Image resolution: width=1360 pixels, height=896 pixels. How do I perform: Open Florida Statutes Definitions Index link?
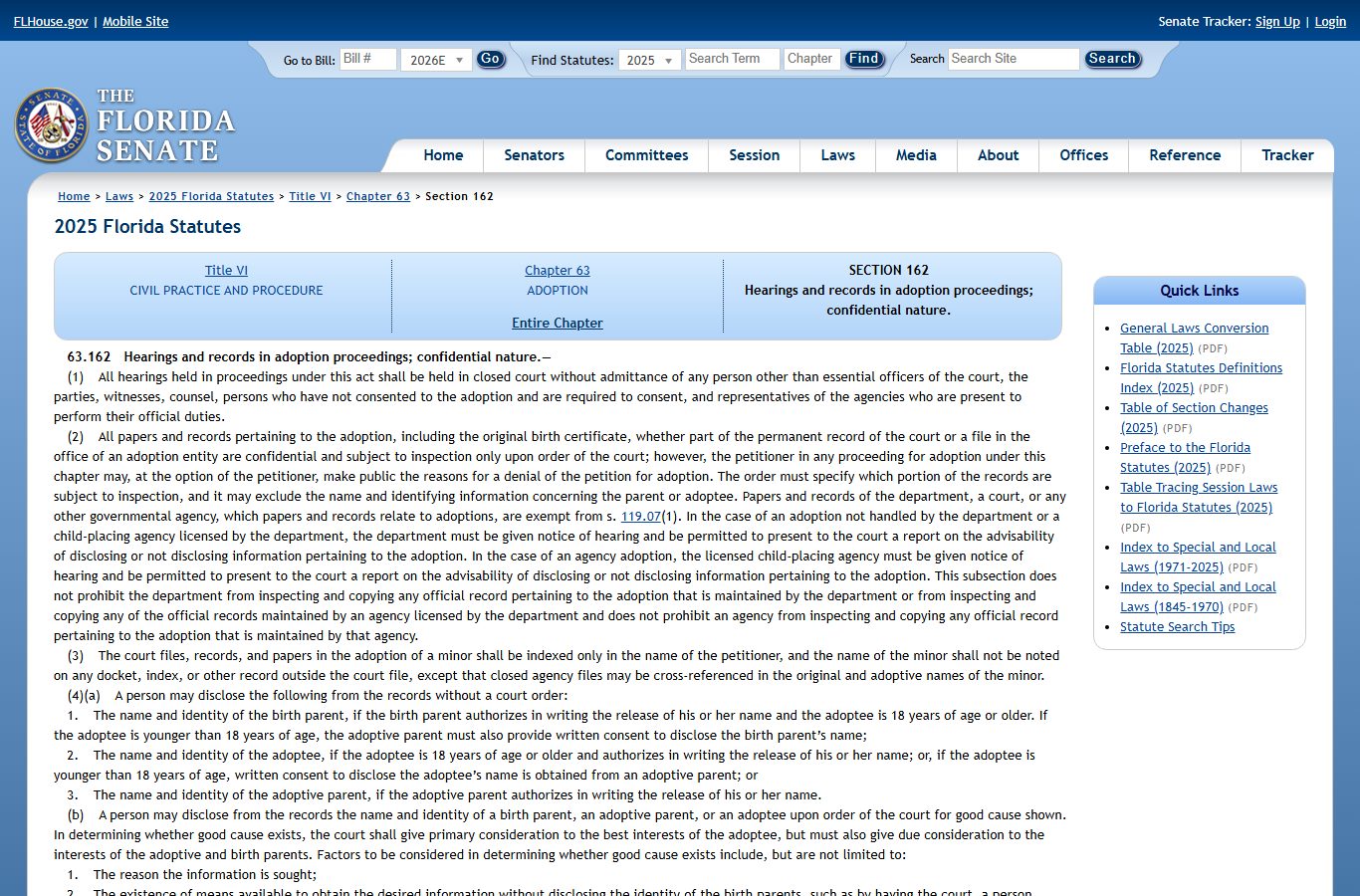pyautogui.click(x=1201, y=377)
